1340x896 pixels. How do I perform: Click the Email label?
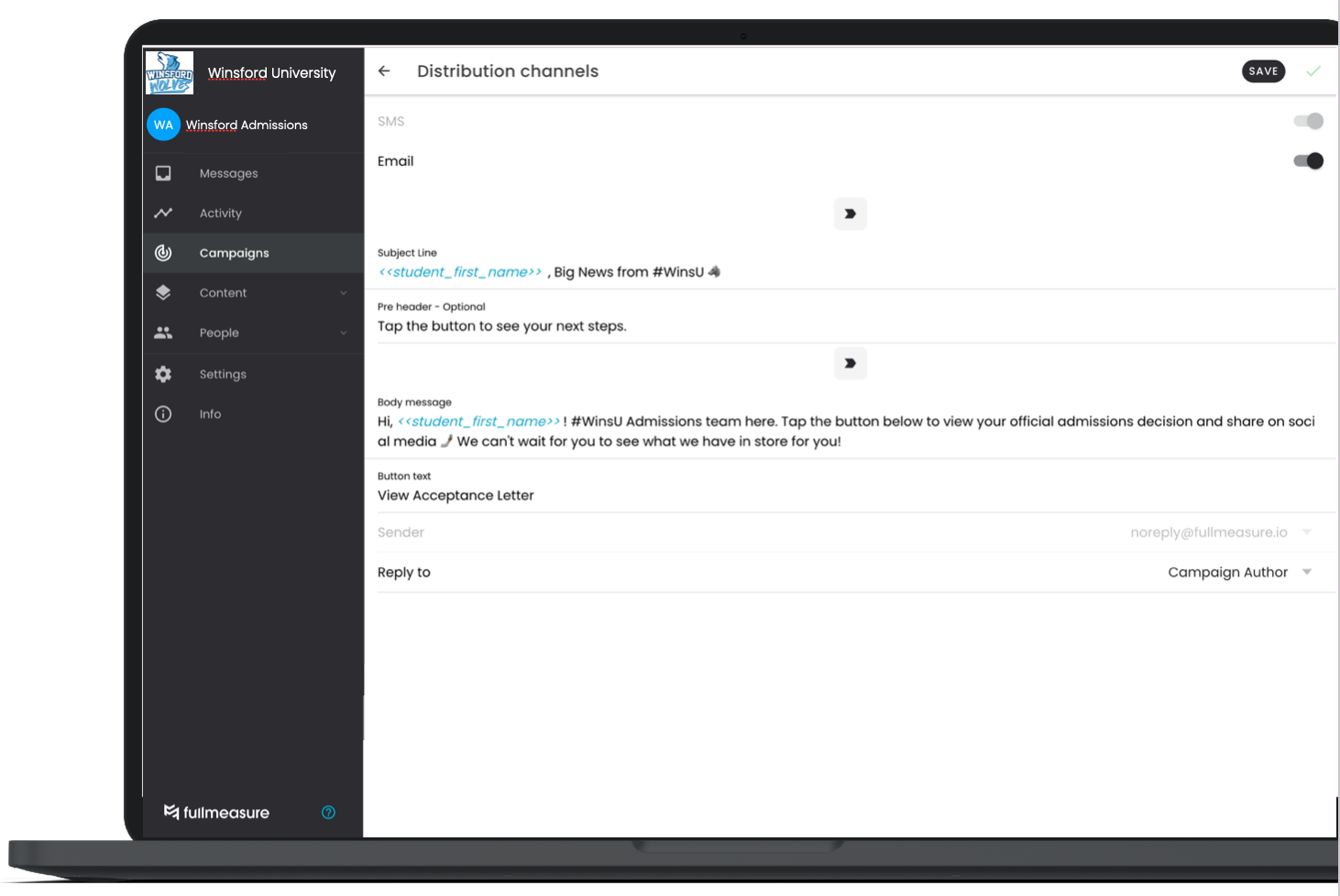(x=396, y=161)
